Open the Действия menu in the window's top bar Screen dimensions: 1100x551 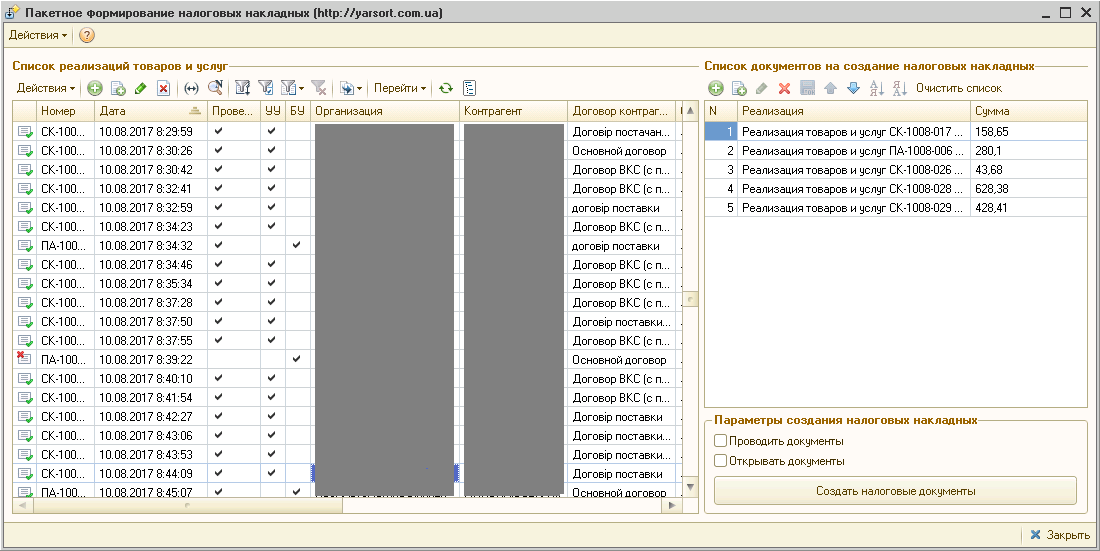(38, 34)
